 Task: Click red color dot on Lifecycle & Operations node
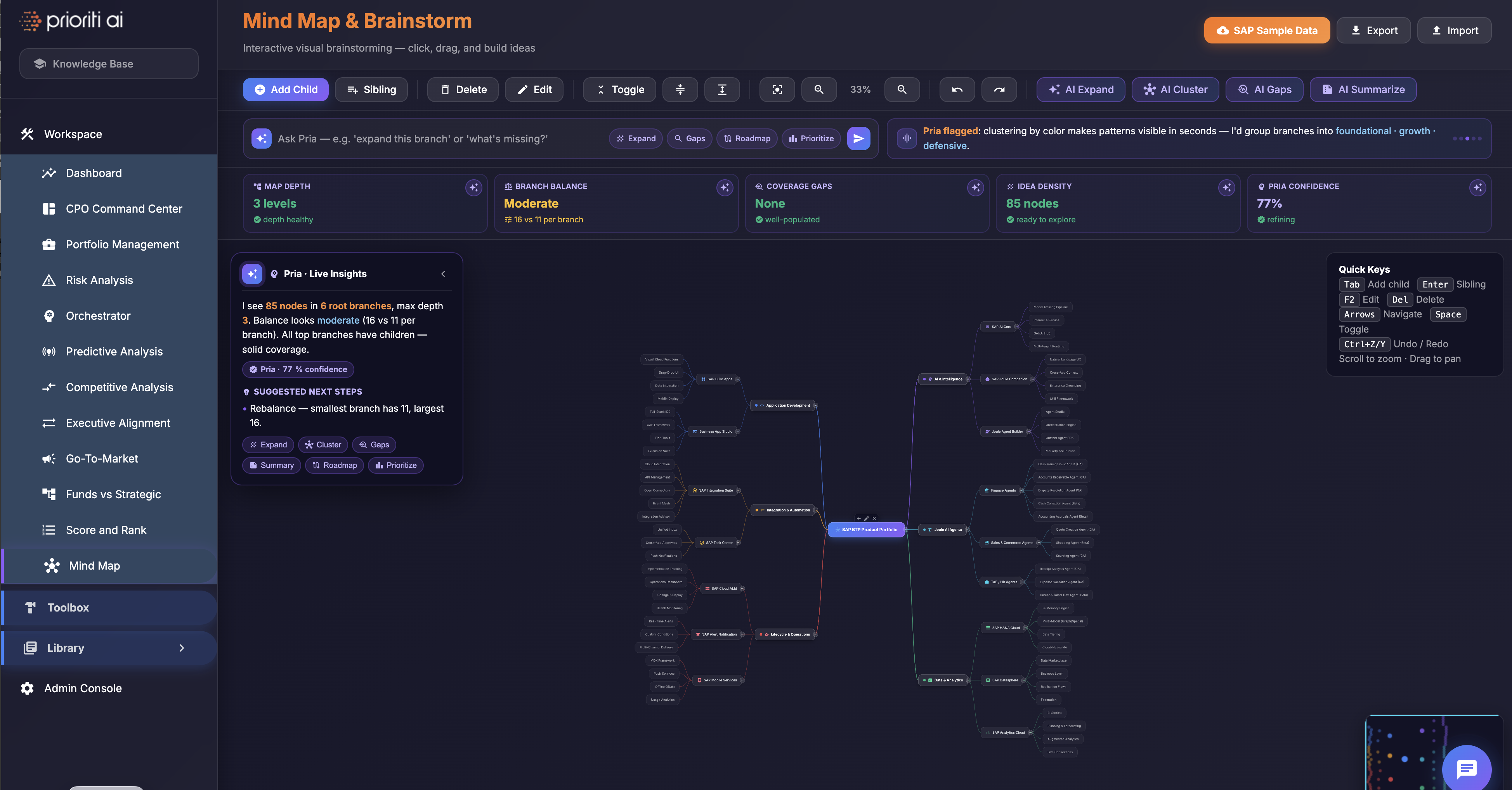pos(761,634)
